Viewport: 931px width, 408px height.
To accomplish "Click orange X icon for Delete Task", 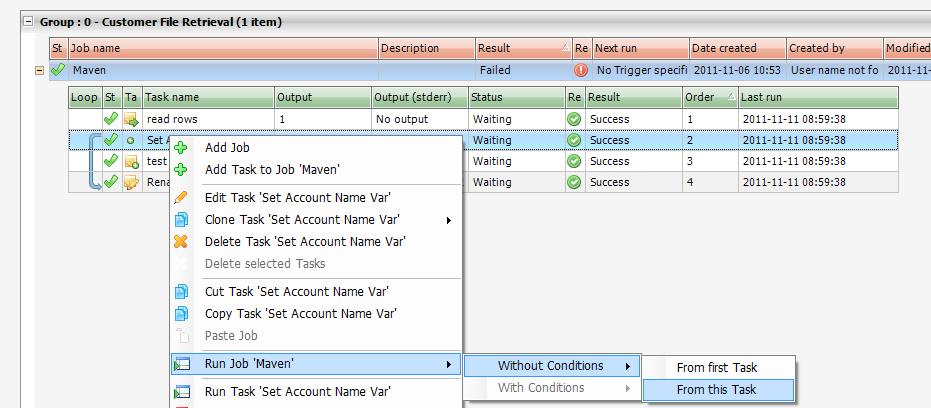I will pos(181,241).
